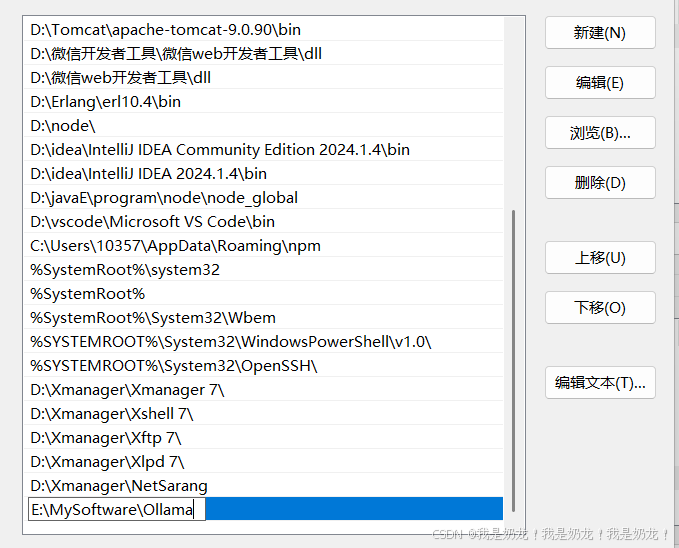This screenshot has width=679, height=548.
Task: Select the D:\Xmanager\Xftp 7\ entry
Action: pyautogui.click(x=263, y=438)
